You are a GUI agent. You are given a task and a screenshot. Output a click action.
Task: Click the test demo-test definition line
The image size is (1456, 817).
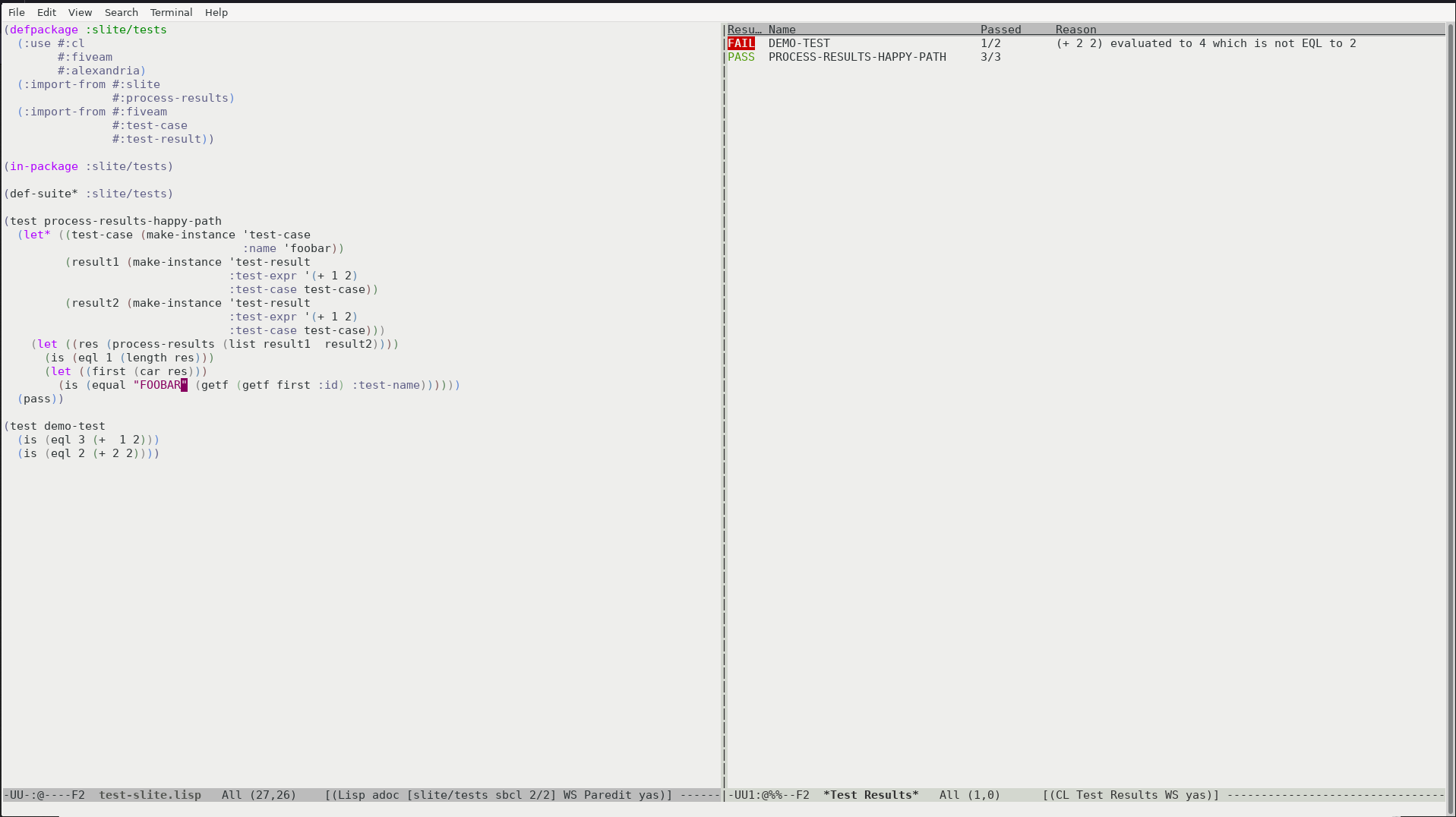[55, 426]
